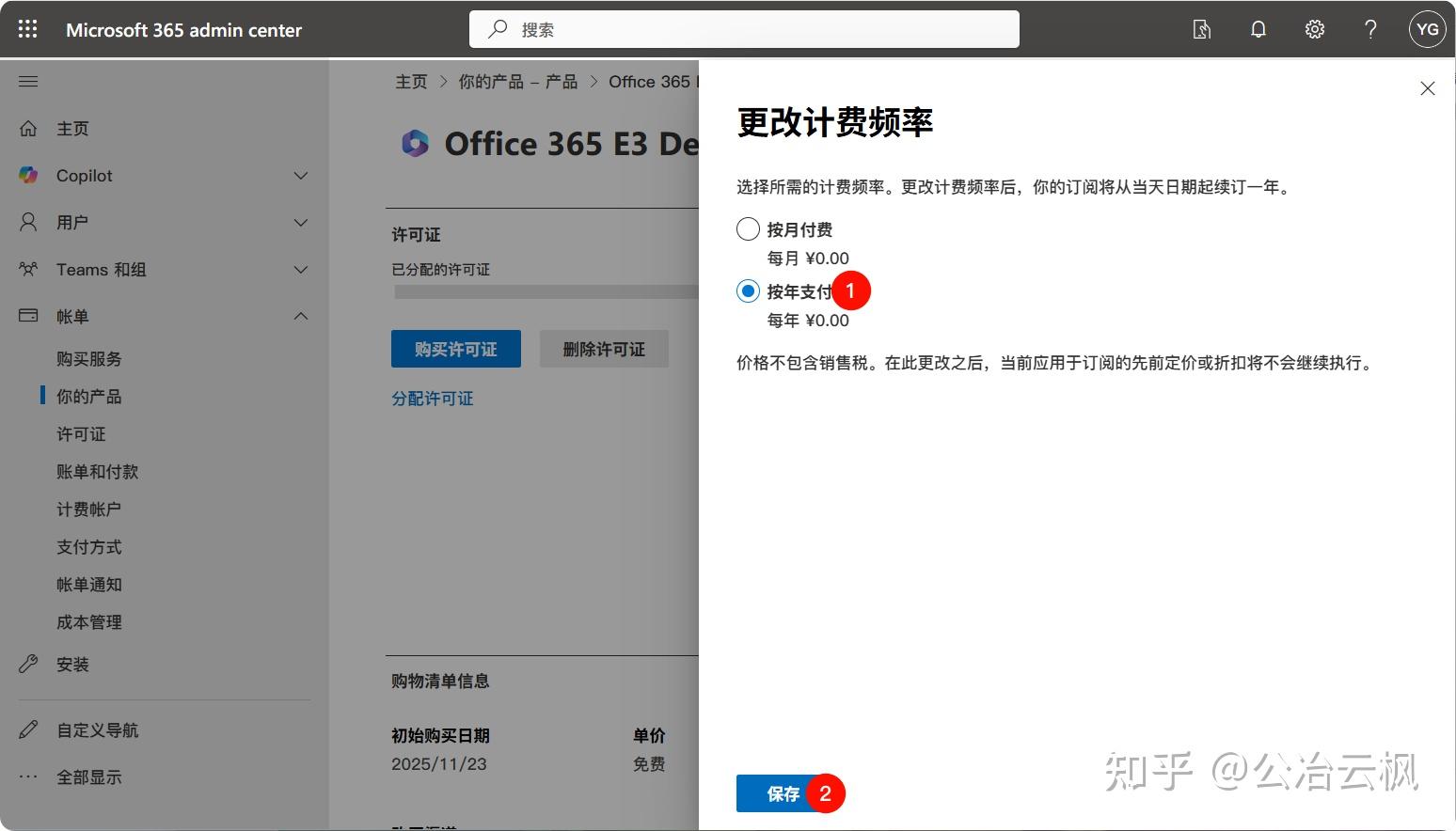Click the 购买许可证 button
This screenshot has height=831, width=1456.
pos(455,349)
